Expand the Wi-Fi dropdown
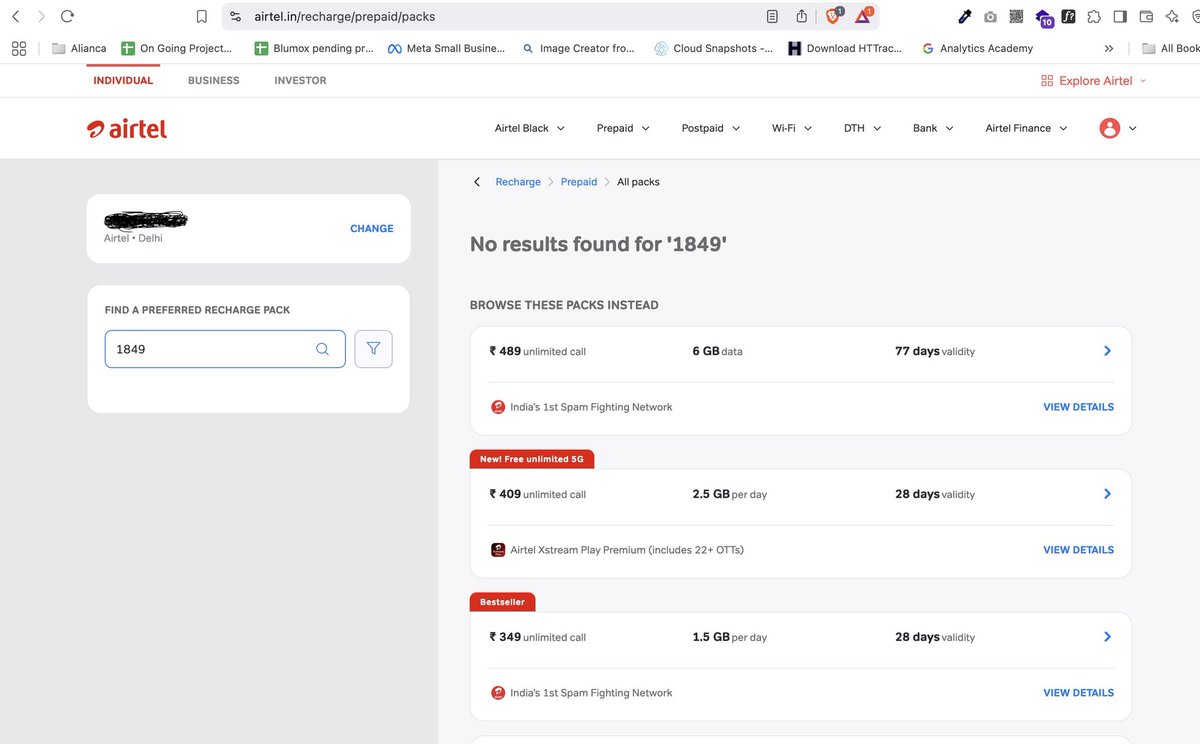Viewport: 1200px width, 744px height. coord(792,128)
